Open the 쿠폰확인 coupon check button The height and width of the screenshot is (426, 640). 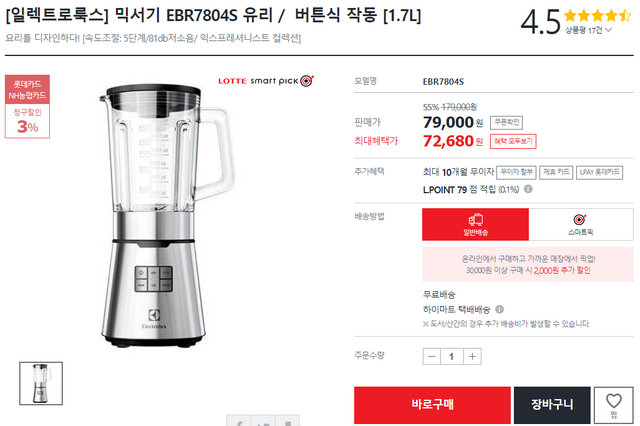(507, 122)
